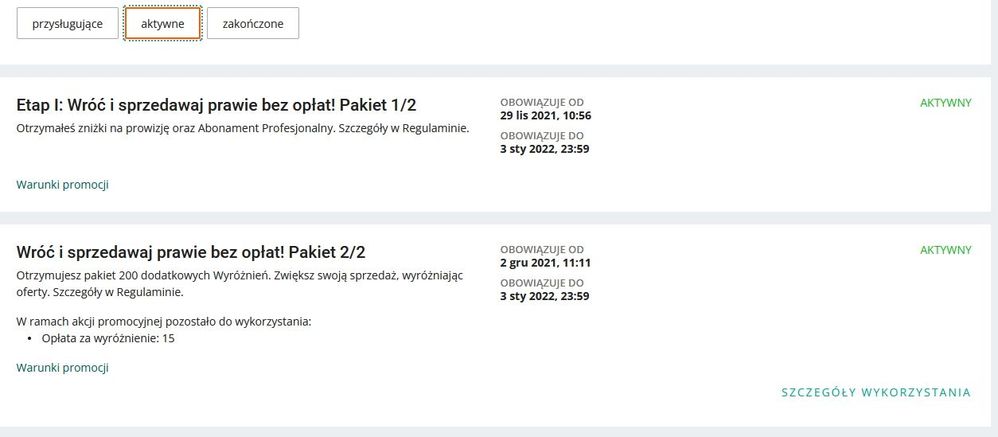The width and height of the screenshot is (998, 437).
Task: Click the Pakiet 2/2 promotion heading
Action: click(x=198, y=252)
